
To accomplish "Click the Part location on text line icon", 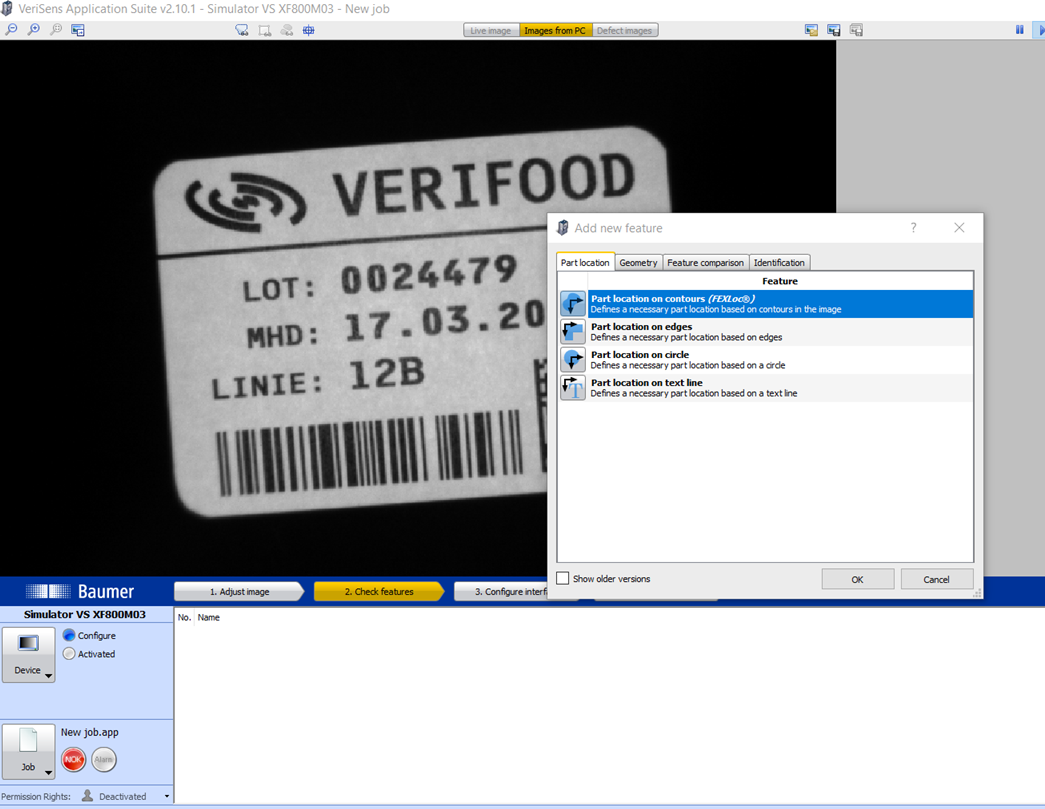I will tap(572, 388).
